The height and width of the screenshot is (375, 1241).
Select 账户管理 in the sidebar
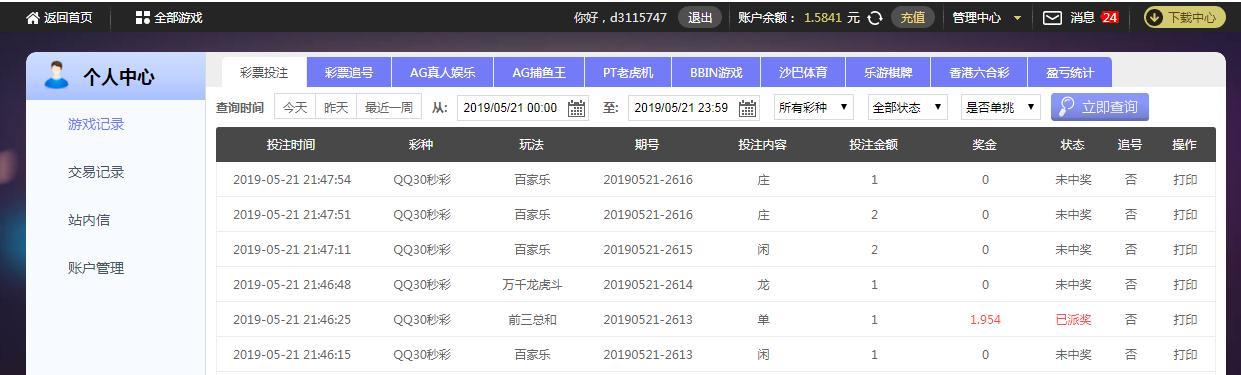(x=96, y=268)
